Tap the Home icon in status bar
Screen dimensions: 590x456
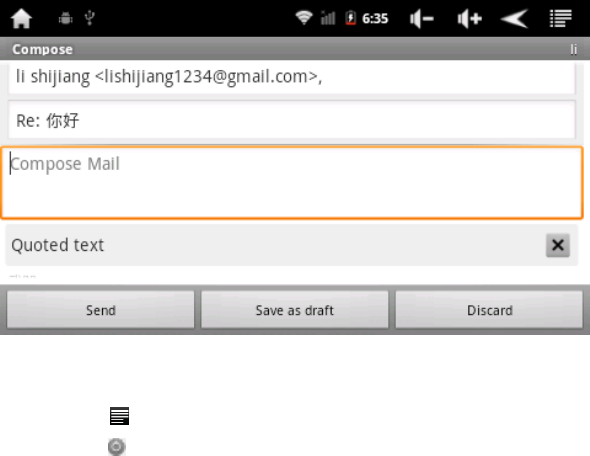(x=21, y=18)
